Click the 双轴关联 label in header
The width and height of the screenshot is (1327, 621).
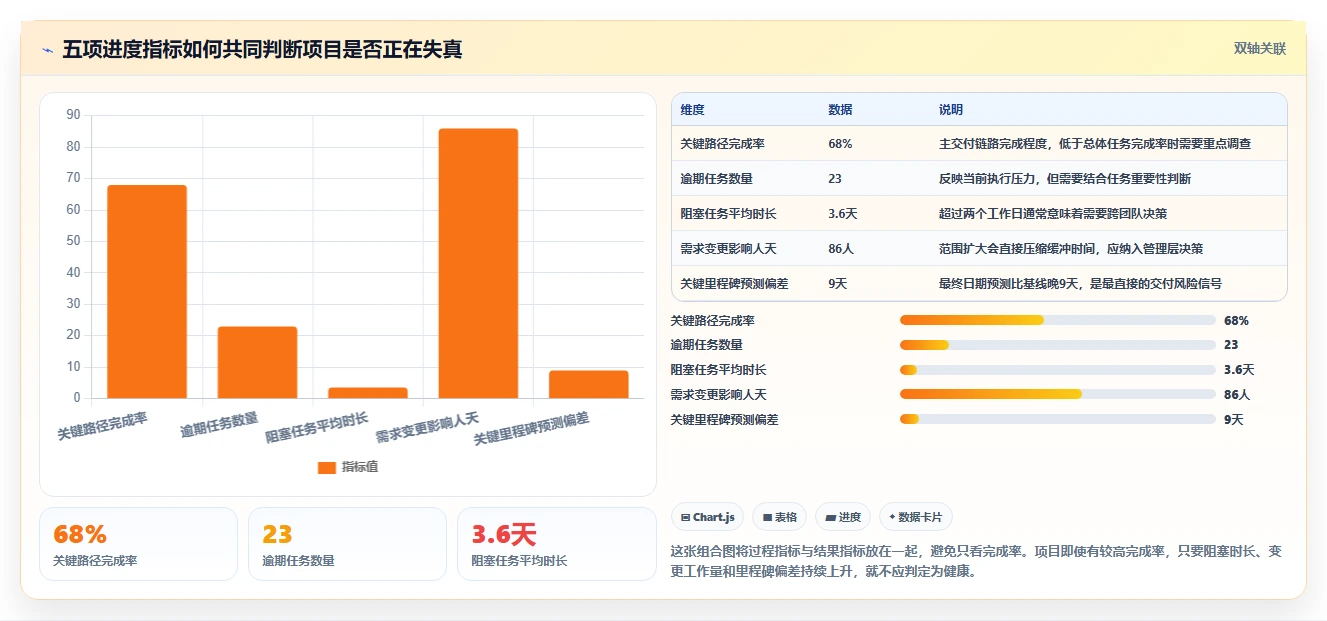[1259, 49]
